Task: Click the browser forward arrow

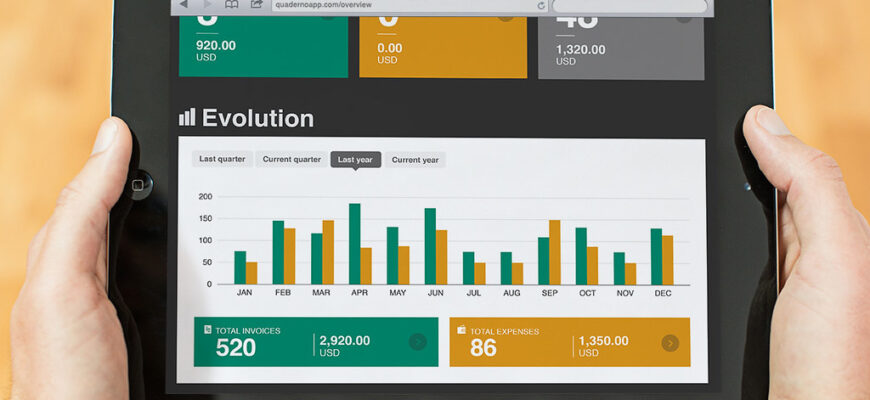Action: tap(207, 5)
